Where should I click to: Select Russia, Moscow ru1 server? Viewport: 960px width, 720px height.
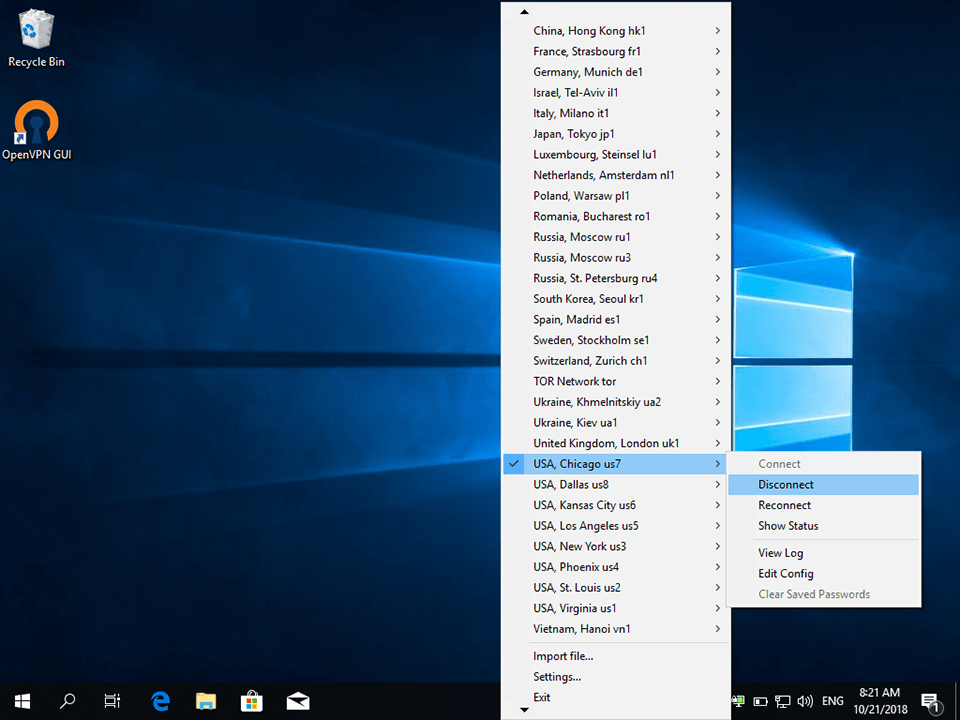point(615,237)
